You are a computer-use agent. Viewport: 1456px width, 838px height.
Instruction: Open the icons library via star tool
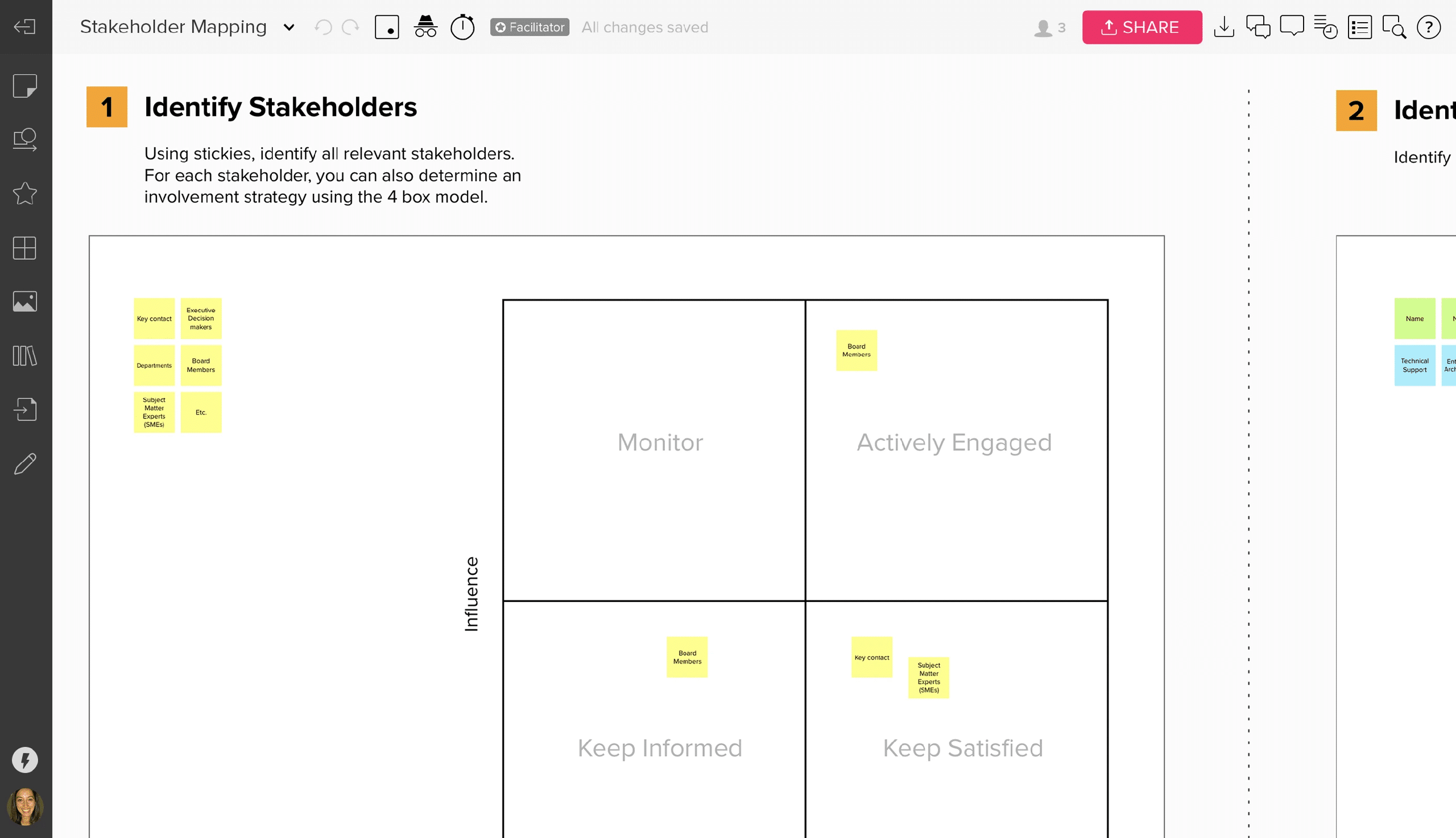coord(26,194)
